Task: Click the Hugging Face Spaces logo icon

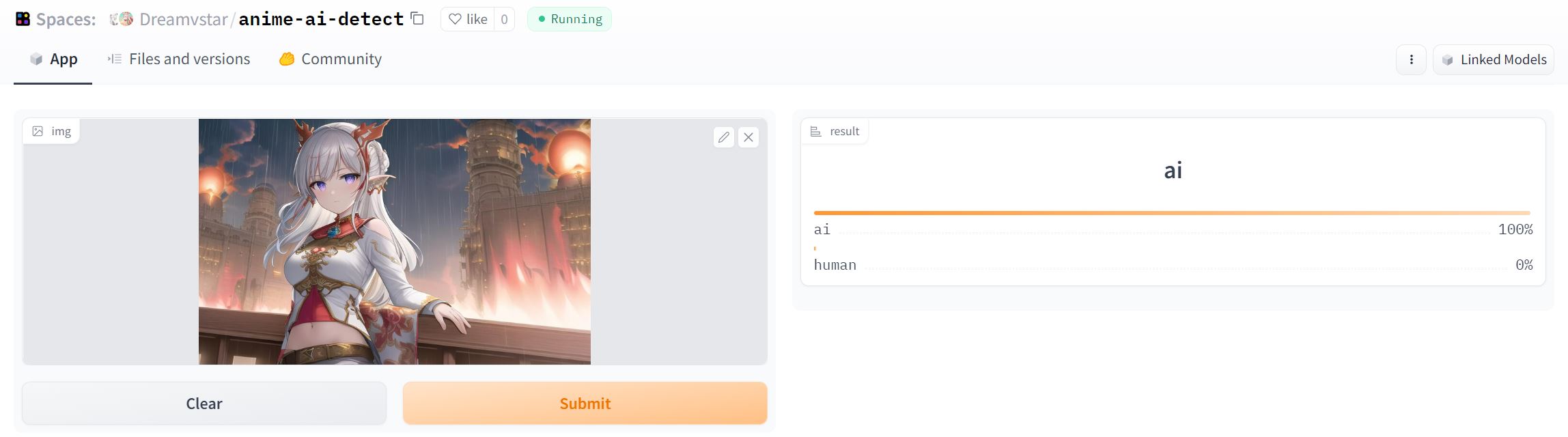Action: coord(23,19)
